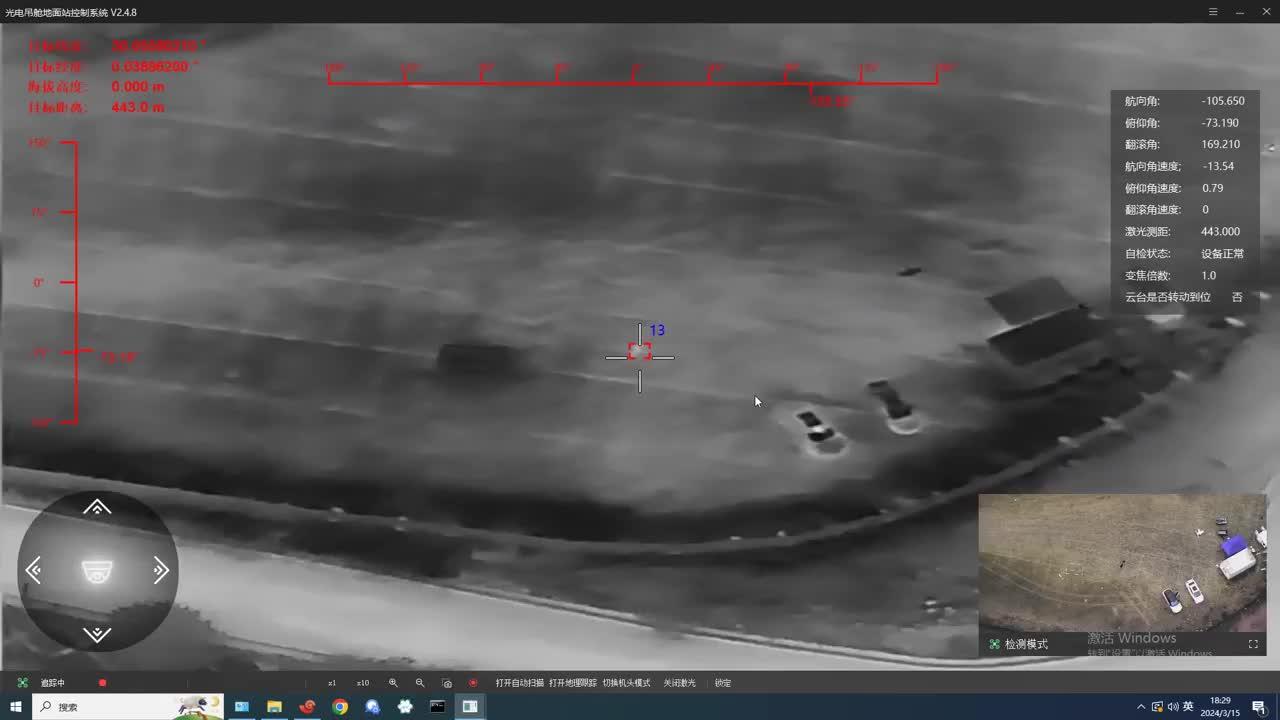Switch input language via 英 indicator
This screenshot has width=1280, height=720.
coord(1188,707)
